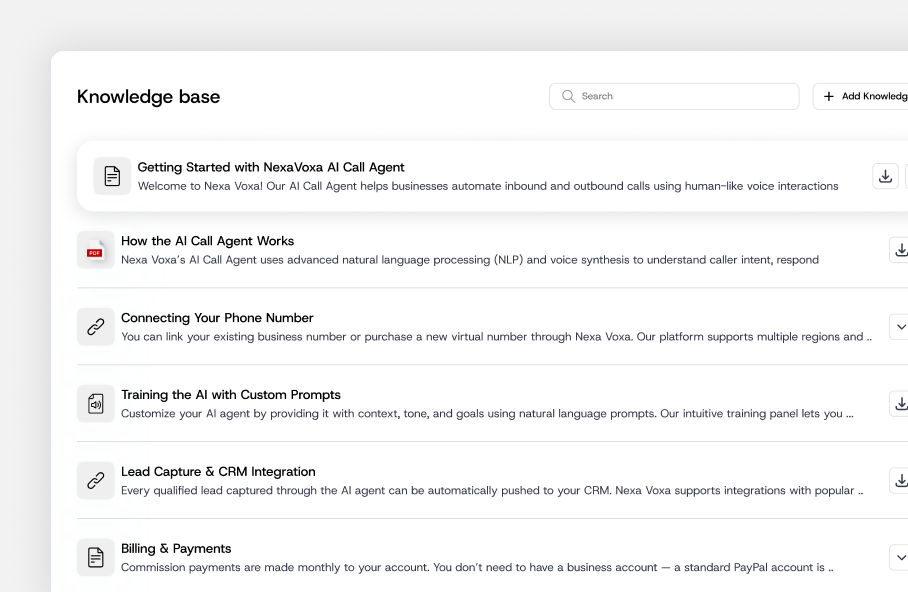Viewport: 908px width, 592px height.
Task: Open Lead Capture & CRM Integration title
Action: (x=218, y=472)
